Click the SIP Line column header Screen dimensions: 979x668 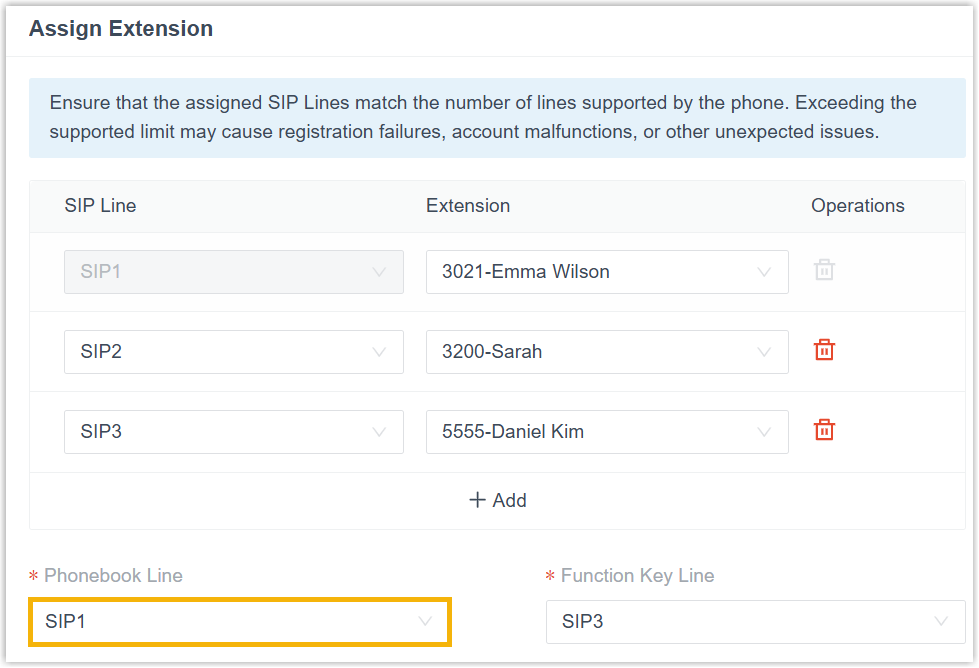tap(100, 205)
